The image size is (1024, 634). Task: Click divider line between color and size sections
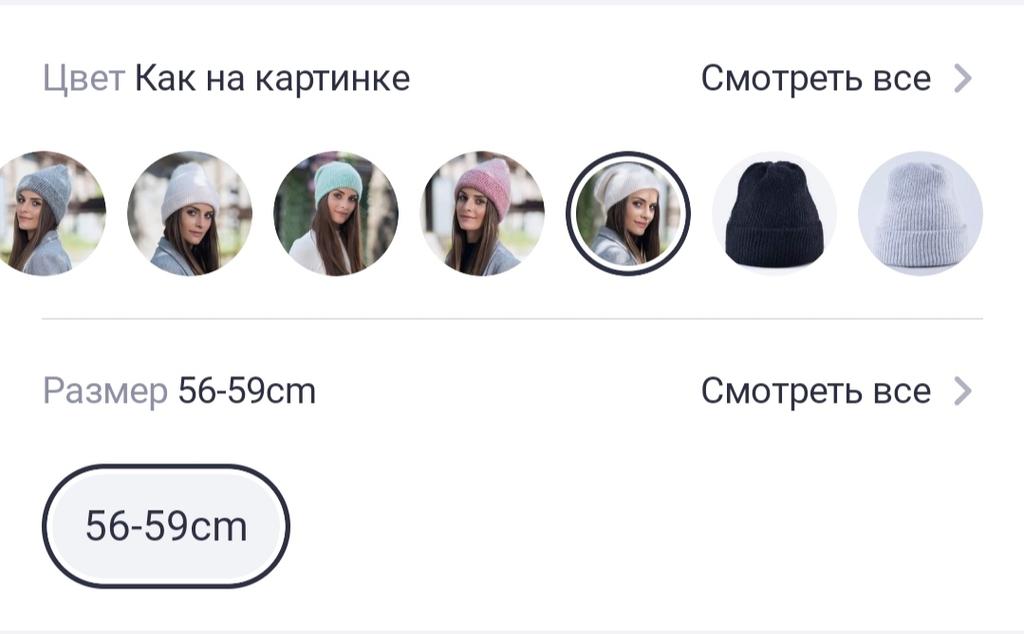click(x=513, y=319)
